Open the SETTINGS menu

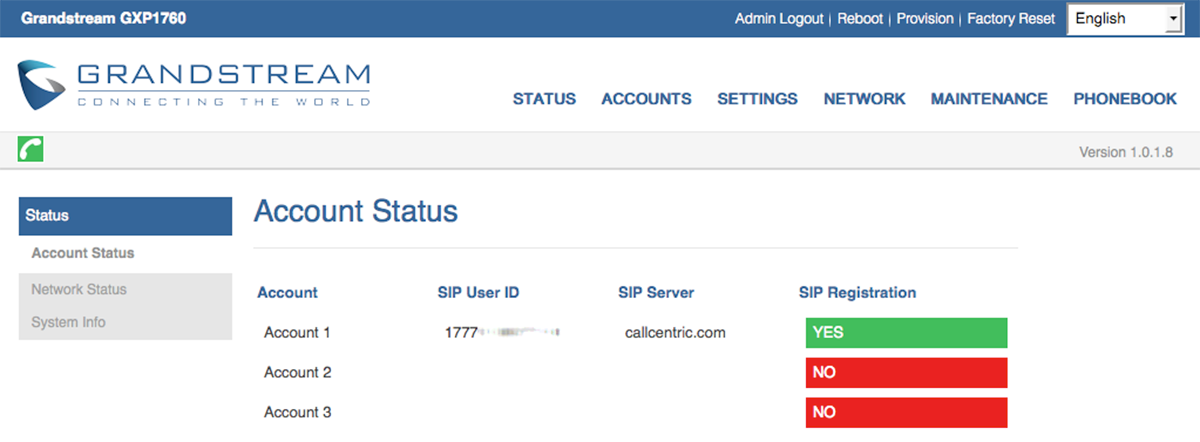point(757,99)
